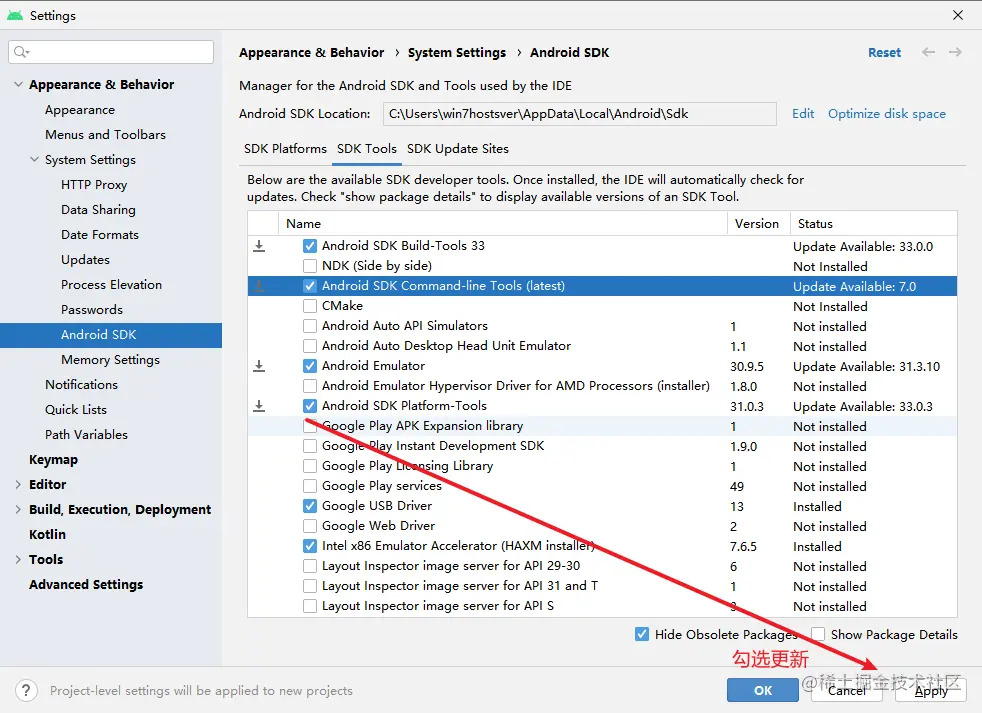Check Google Web Driver checkbox

[x=309, y=526]
